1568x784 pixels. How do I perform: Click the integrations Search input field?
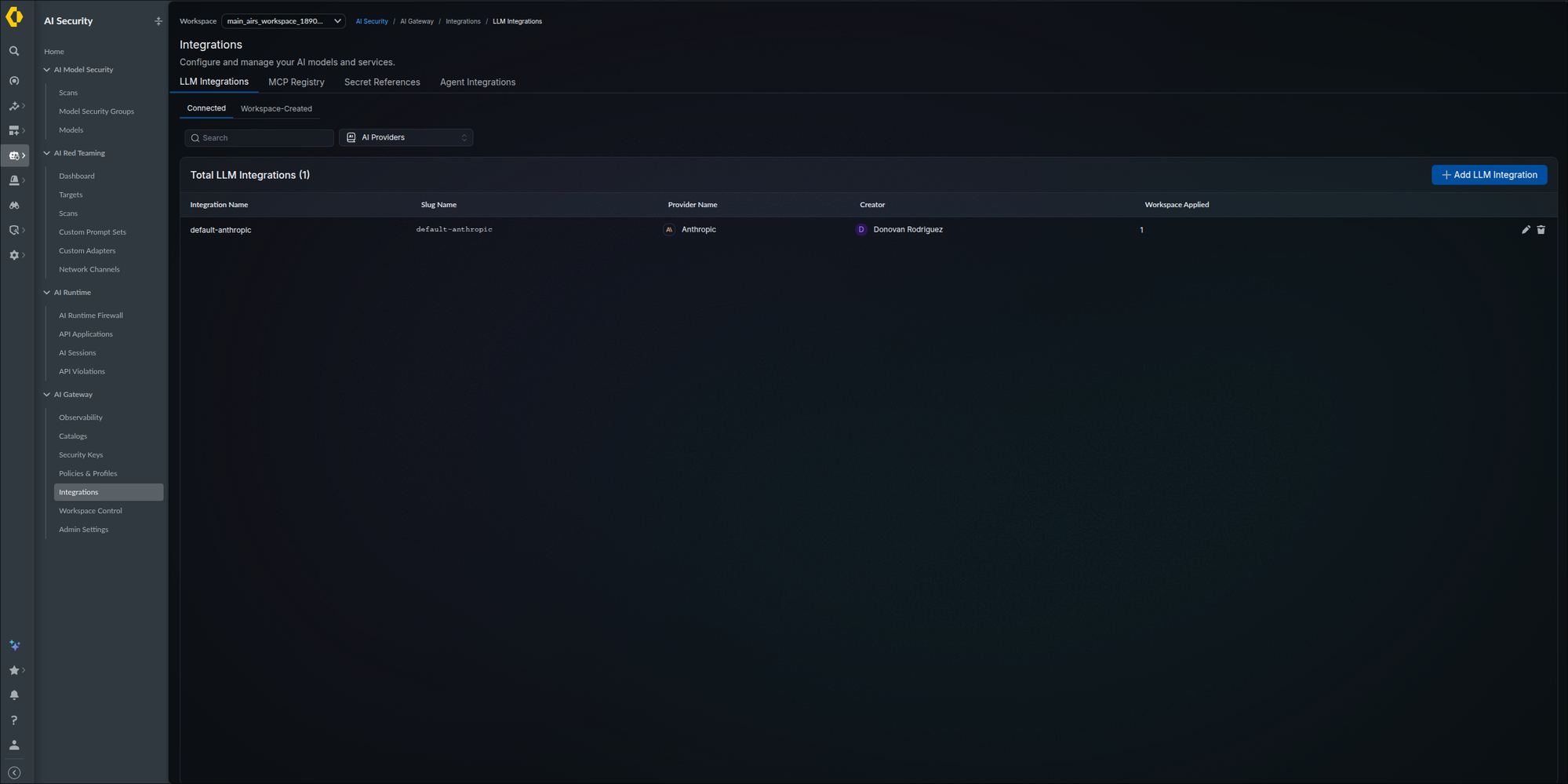(x=259, y=138)
